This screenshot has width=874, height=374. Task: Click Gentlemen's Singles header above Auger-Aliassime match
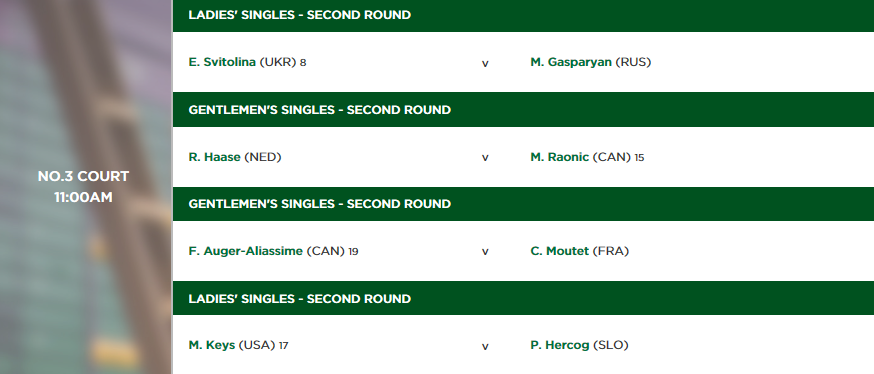pyautogui.click(x=523, y=204)
